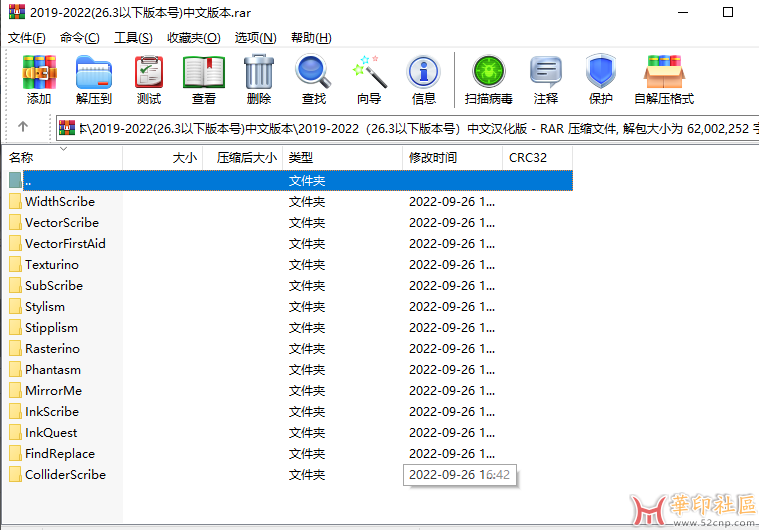This screenshot has height=530, width=759.
Task: Open the 帮助(H) menu
Action: pyautogui.click(x=311, y=38)
